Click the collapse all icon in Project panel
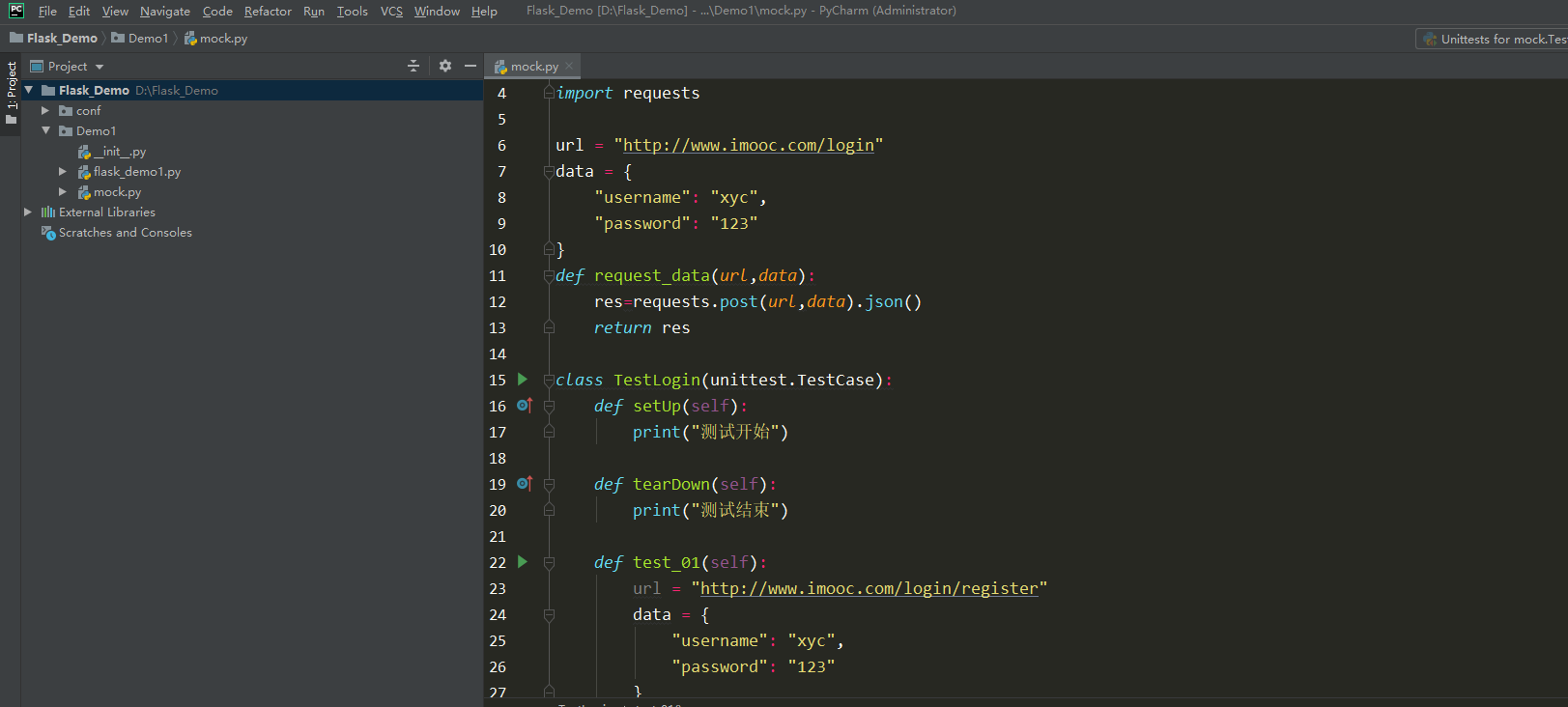The height and width of the screenshot is (707, 1568). click(413, 66)
